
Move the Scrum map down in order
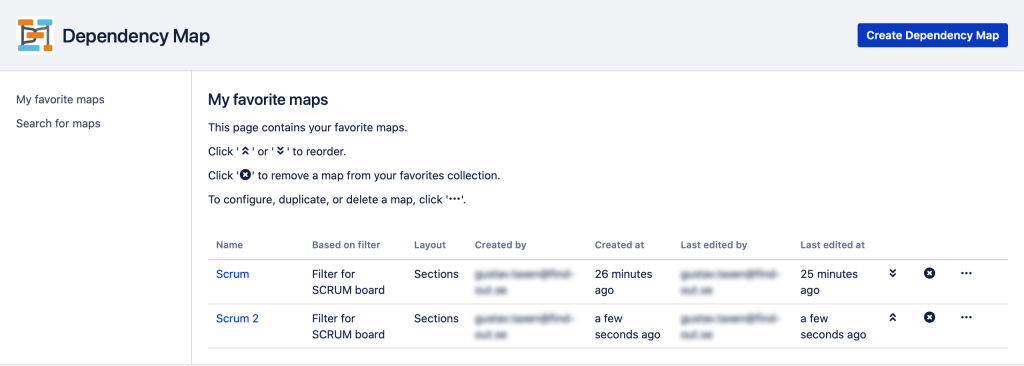tap(893, 273)
